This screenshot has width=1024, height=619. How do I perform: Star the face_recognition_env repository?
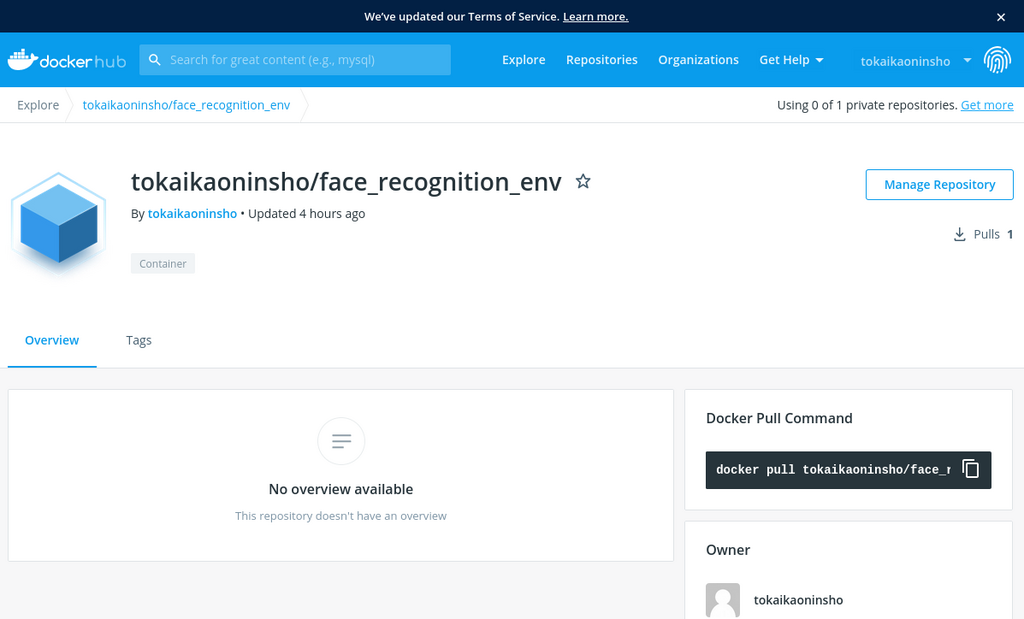[x=583, y=182]
